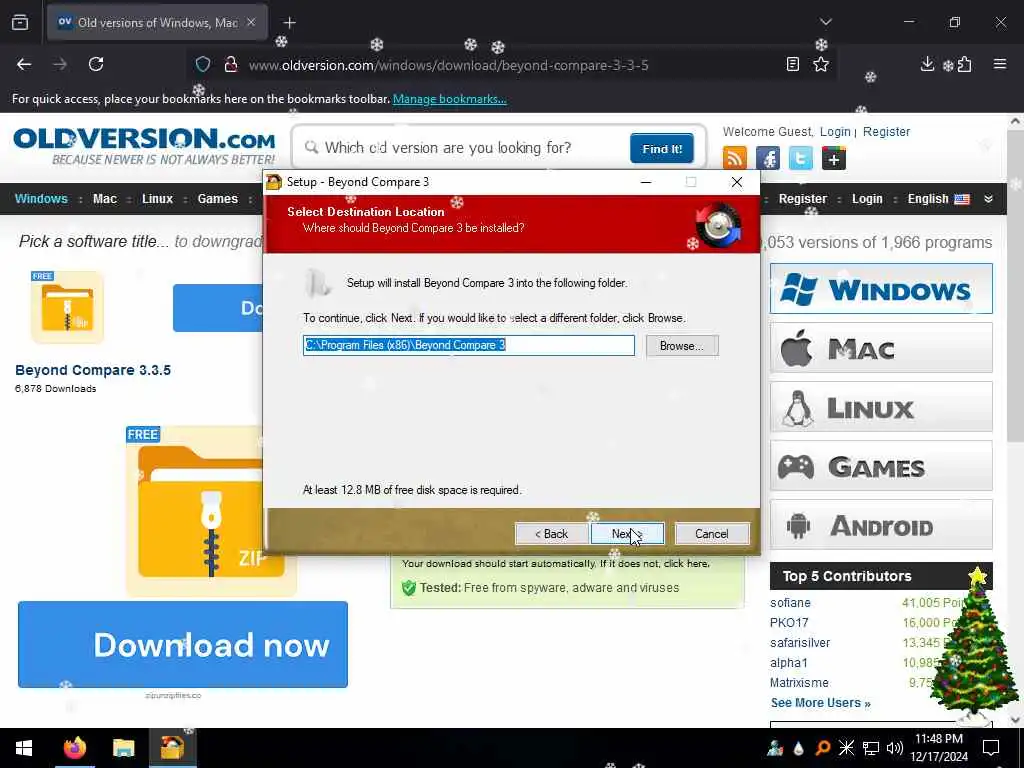1024x768 pixels.
Task: Click Browse to choose a different folder
Action: point(682,345)
